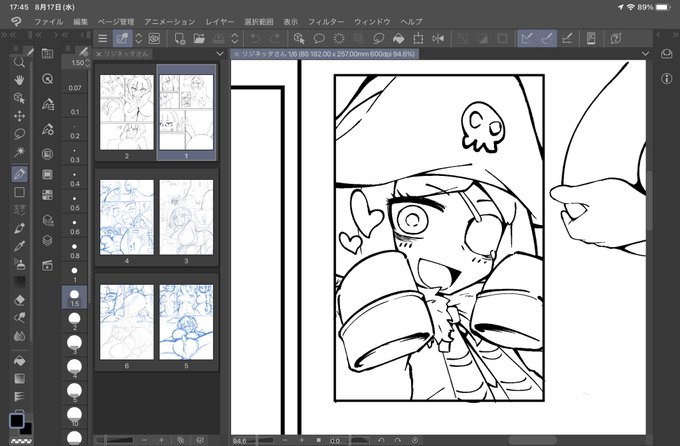
Task: Open the information panel icon at right
Action: click(666, 79)
